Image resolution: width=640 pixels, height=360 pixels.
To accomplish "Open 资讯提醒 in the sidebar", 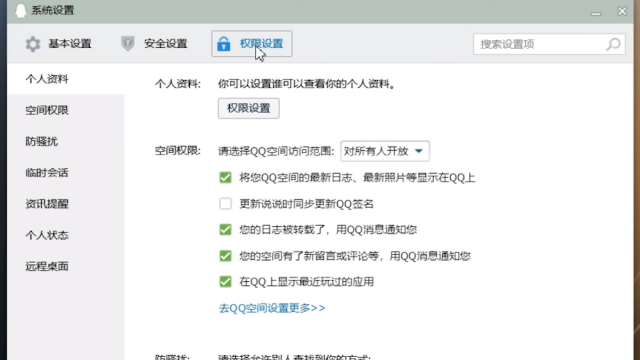I will pyautogui.click(x=65, y=204).
